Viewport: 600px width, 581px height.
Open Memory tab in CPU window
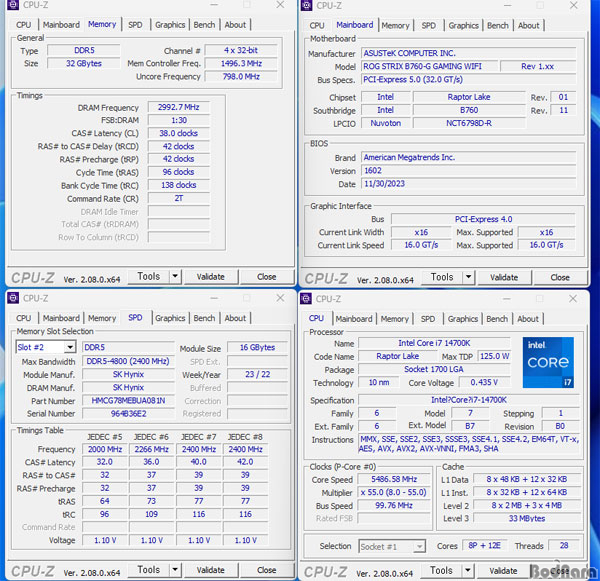tap(395, 319)
